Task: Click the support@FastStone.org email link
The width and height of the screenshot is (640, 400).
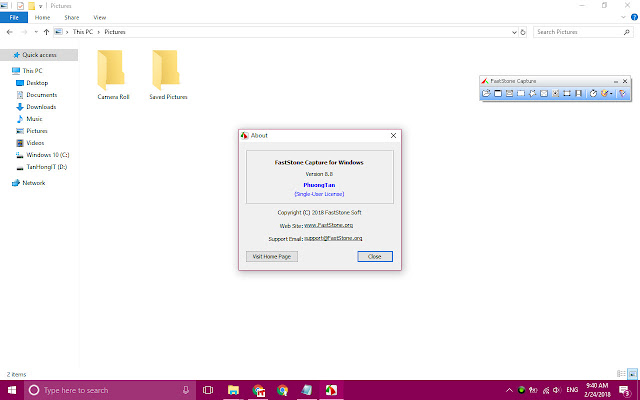Action: coord(333,238)
